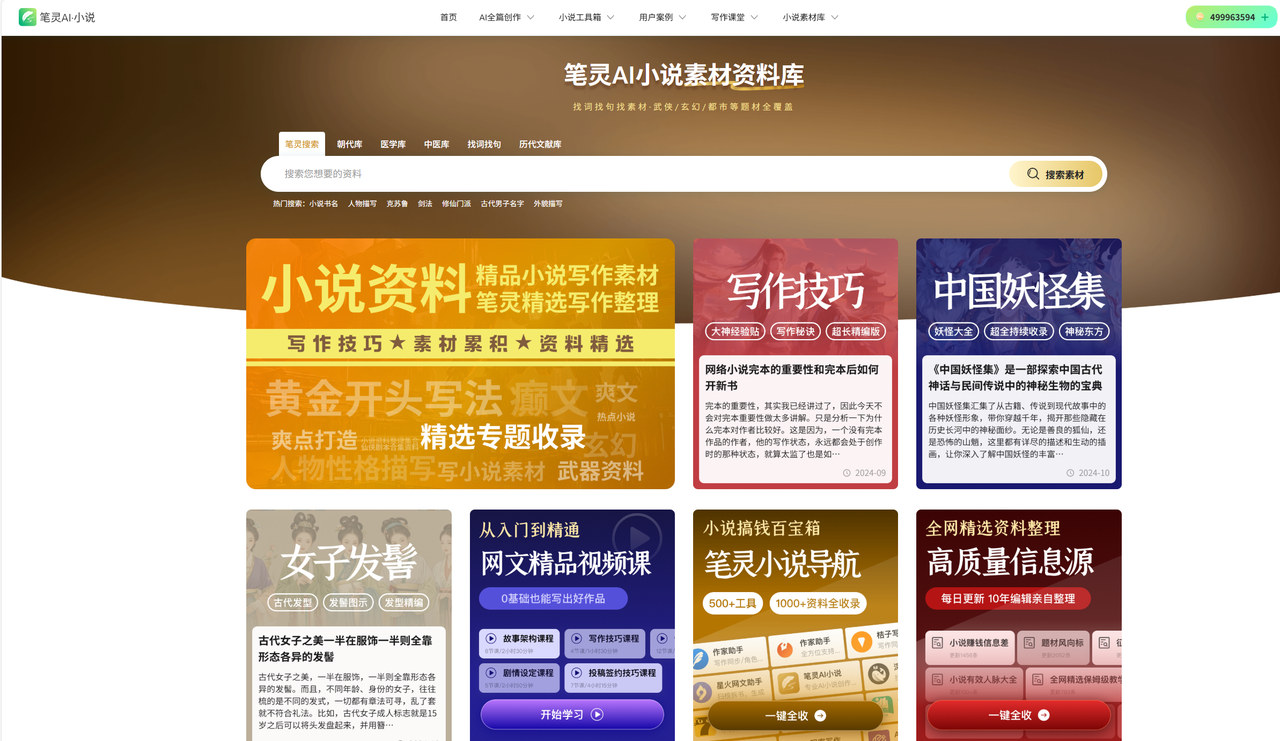
Task: Switch to the 医学库 tab
Action: pos(393,144)
